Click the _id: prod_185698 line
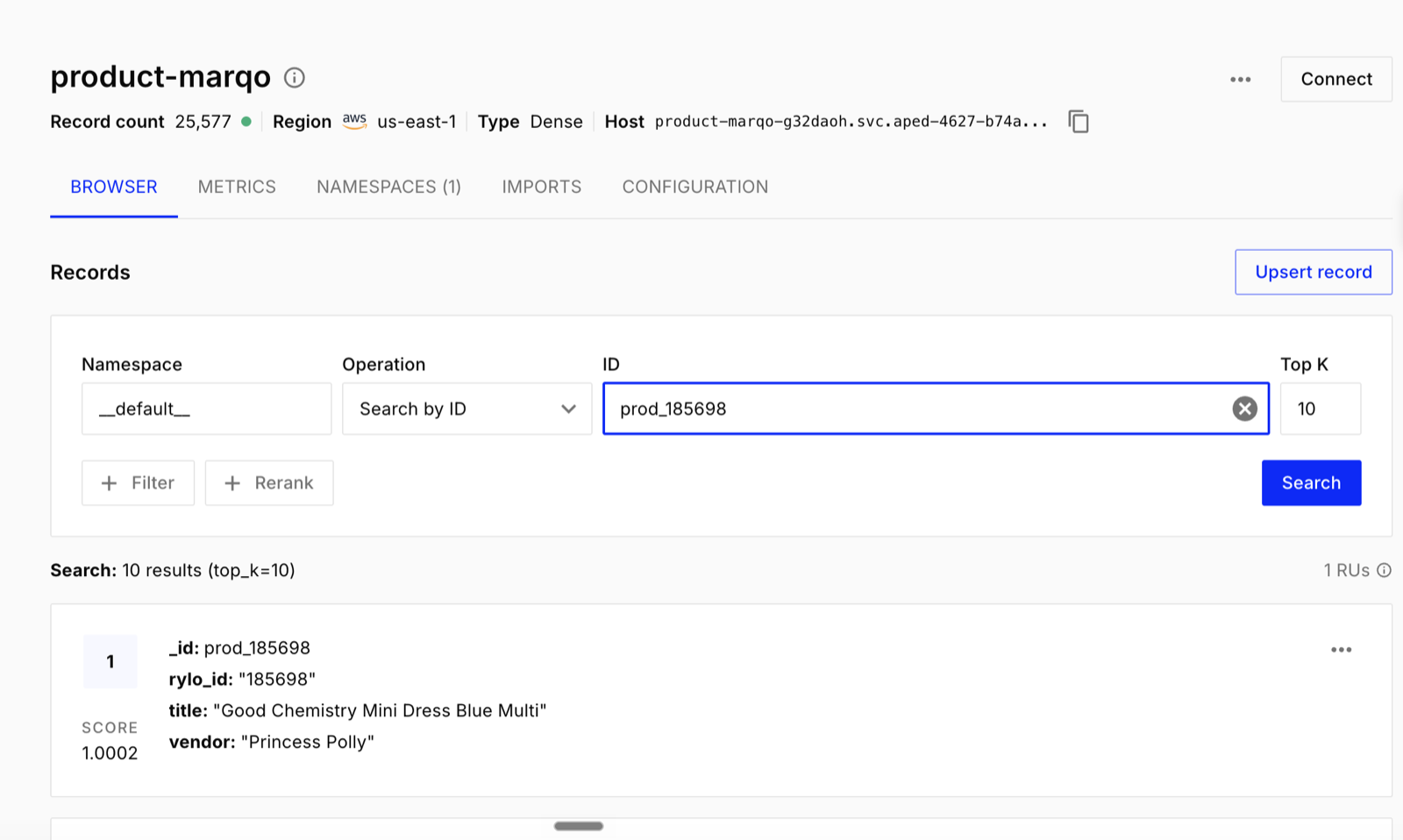The image size is (1403, 840). (239, 648)
